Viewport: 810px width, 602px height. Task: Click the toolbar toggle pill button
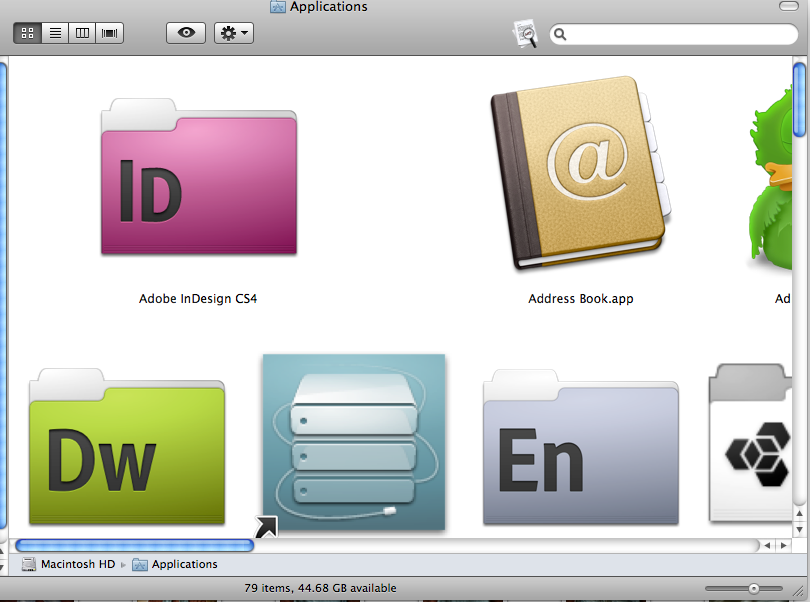click(x=788, y=6)
